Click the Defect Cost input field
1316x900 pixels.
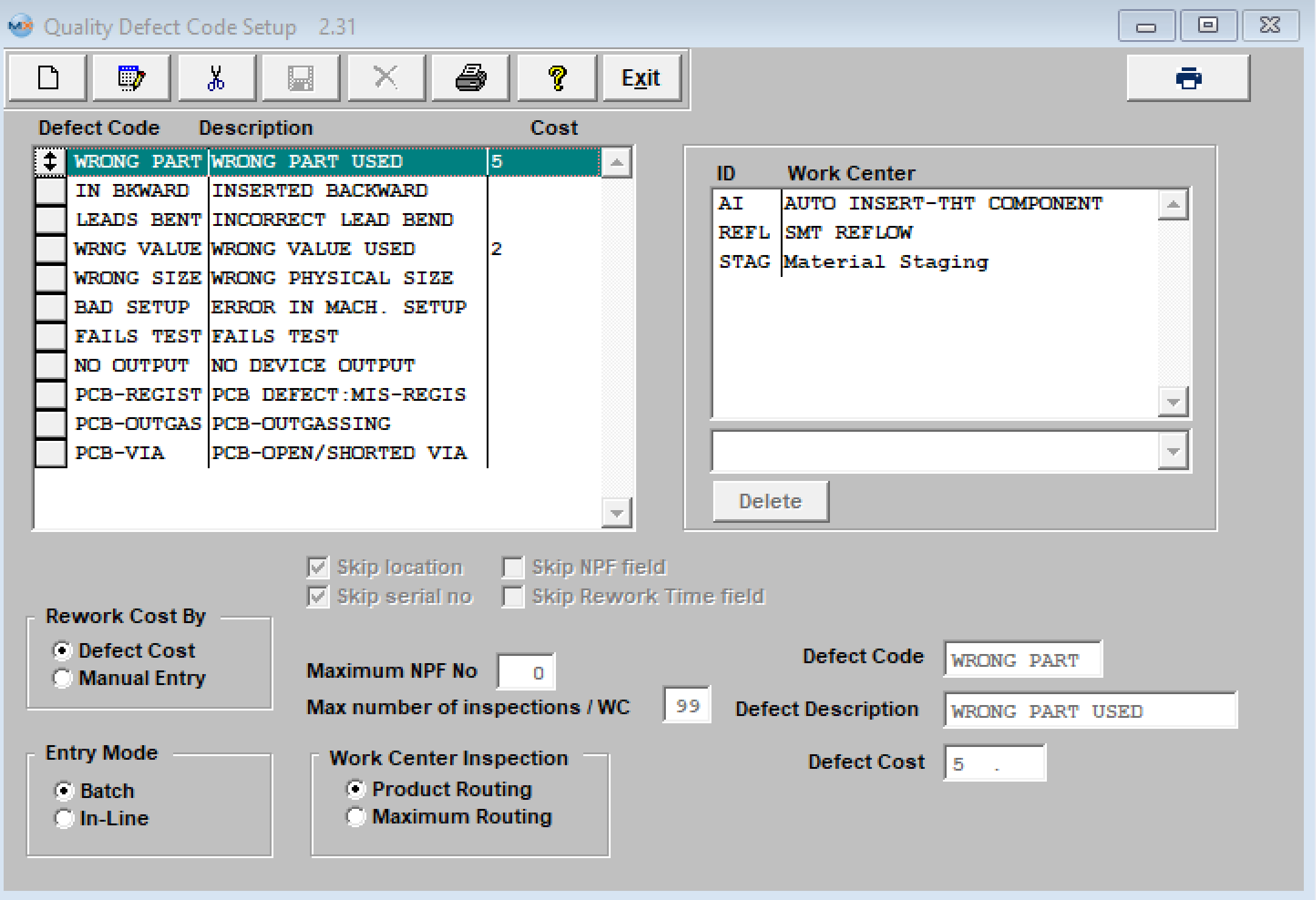point(994,763)
